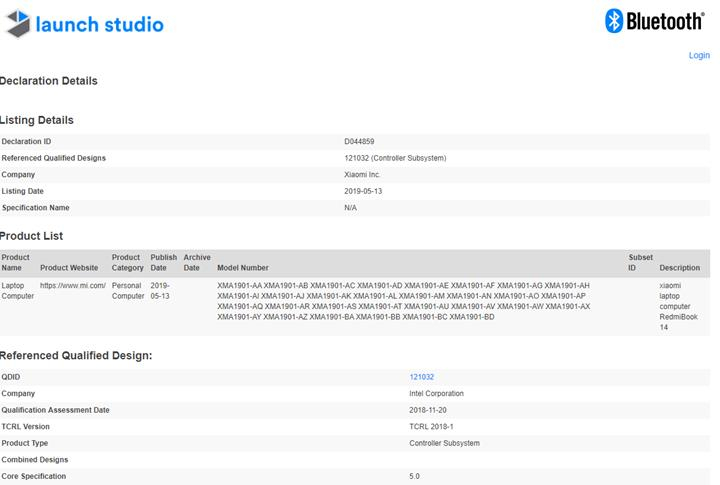The width and height of the screenshot is (720, 485).
Task: Open QDID 121032 link
Action: [421, 377]
